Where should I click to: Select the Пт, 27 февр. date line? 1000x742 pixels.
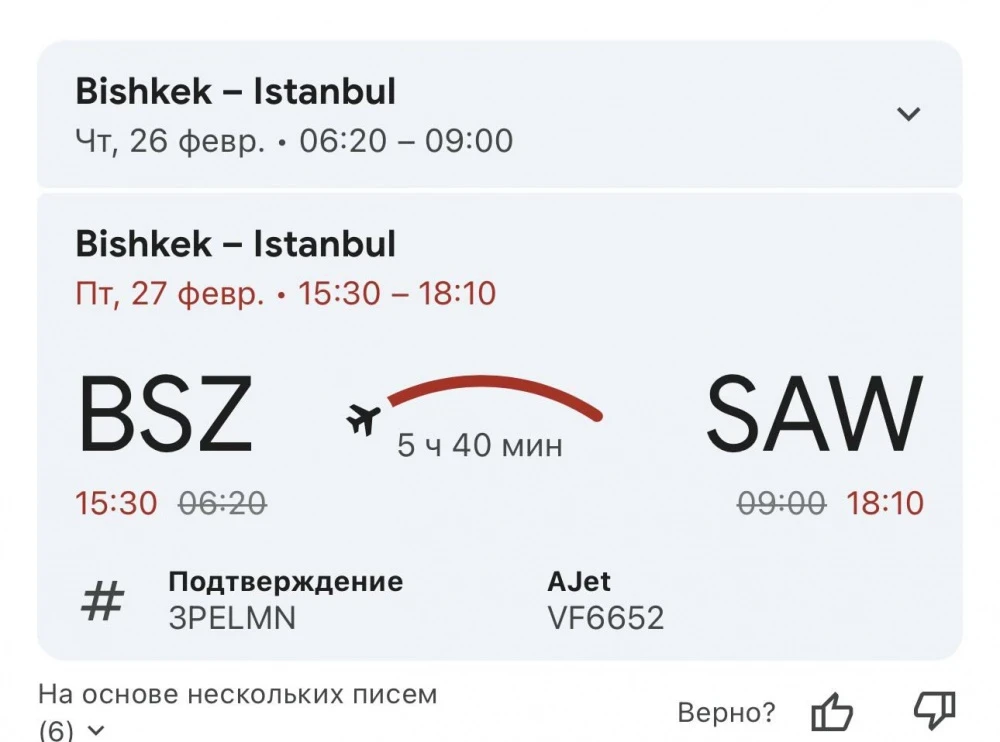(x=288, y=293)
